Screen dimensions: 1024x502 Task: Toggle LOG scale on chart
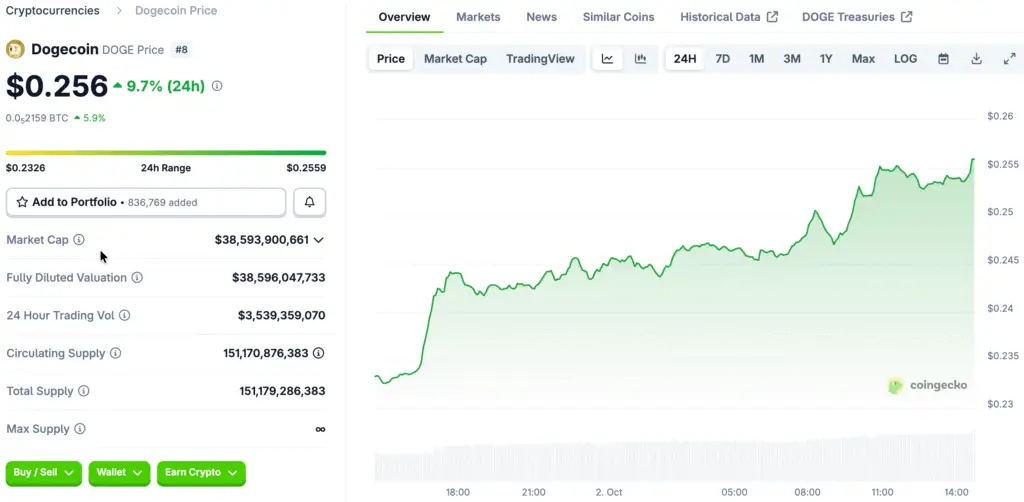click(x=905, y=59)
